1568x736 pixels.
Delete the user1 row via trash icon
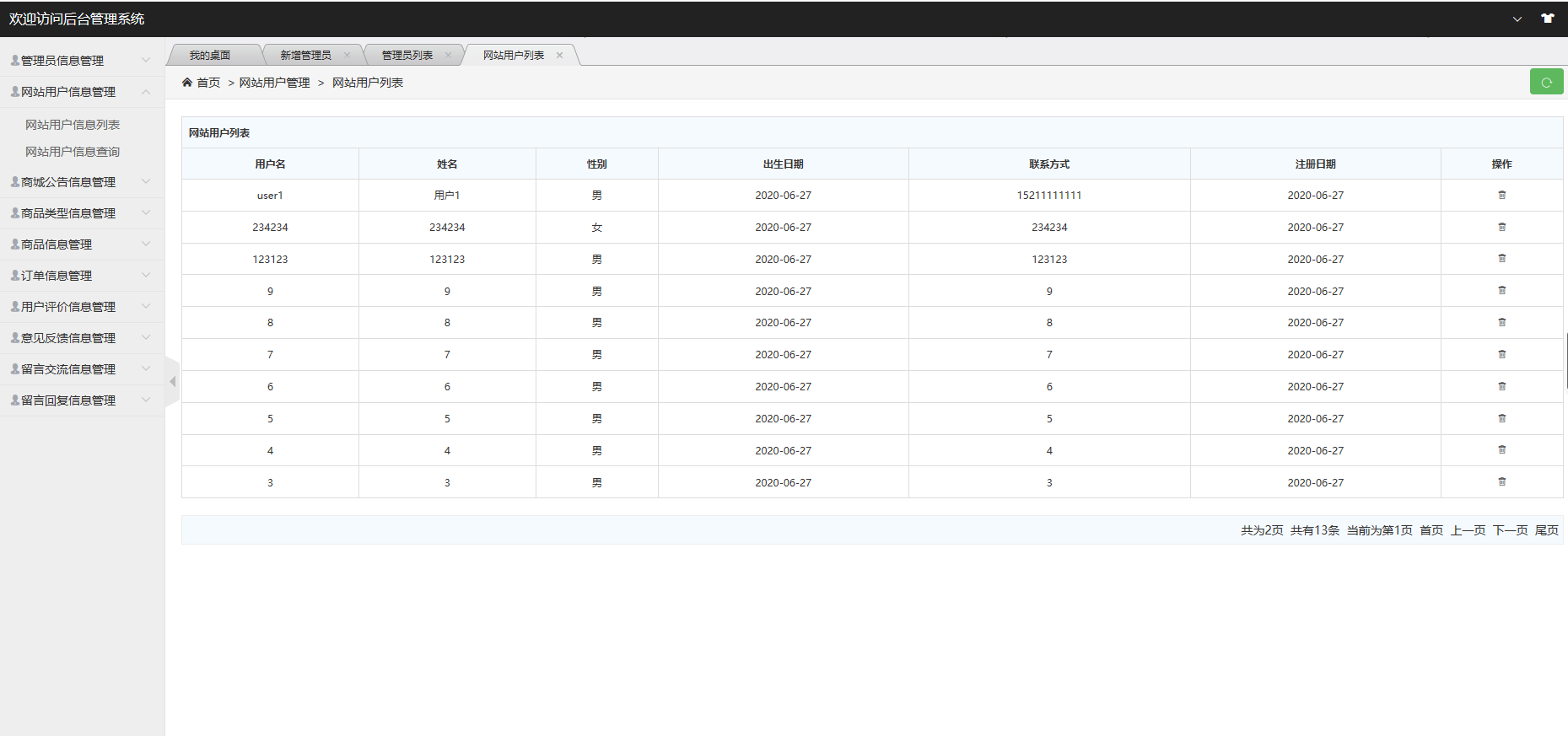tap(1501, 195)
